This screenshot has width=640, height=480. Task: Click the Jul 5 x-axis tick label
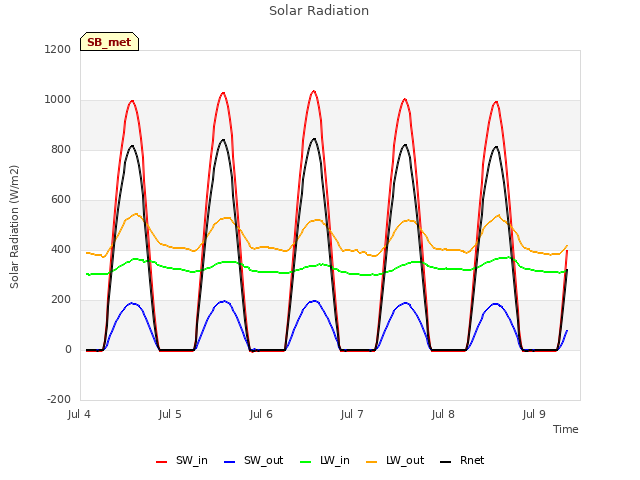(x=170, y=414)
